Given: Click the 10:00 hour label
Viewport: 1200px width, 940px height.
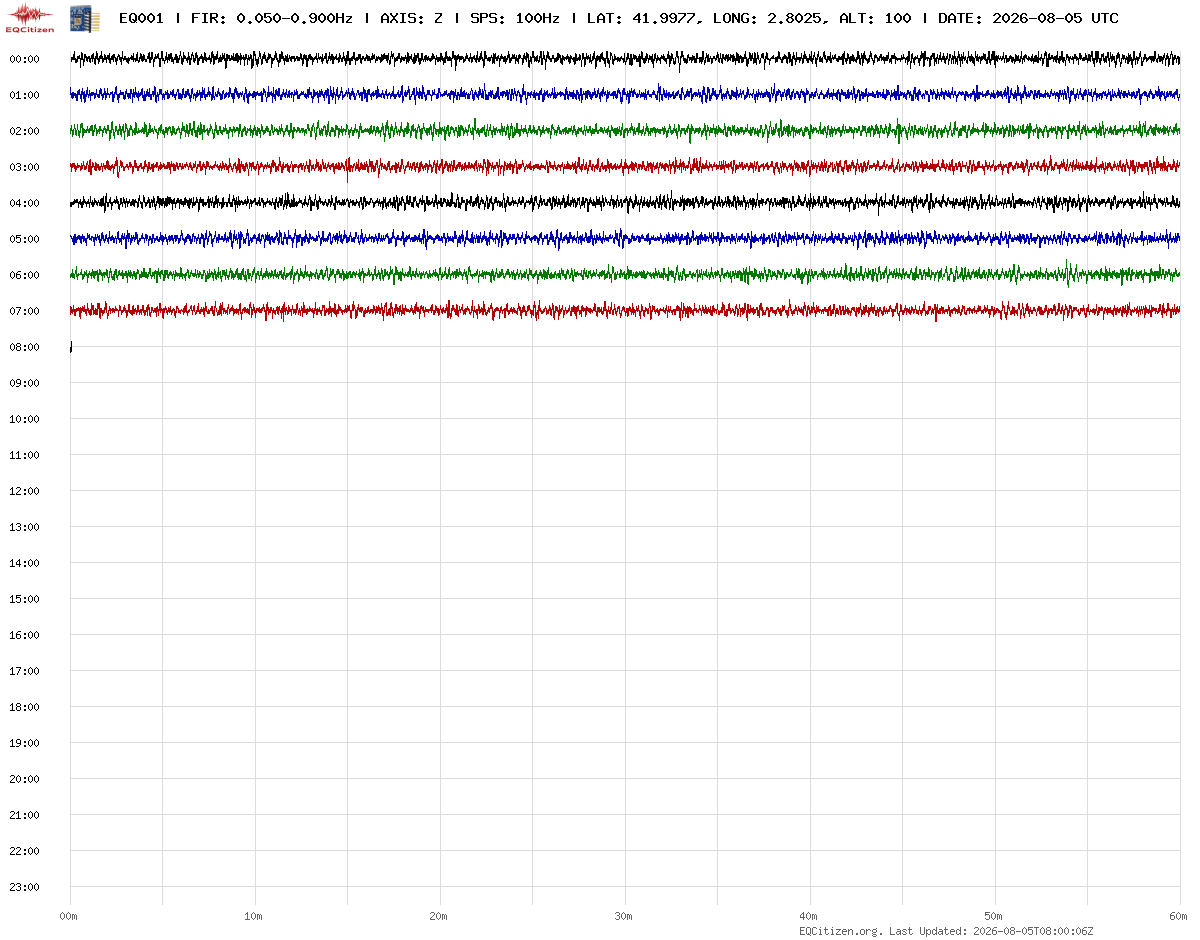Looking at the screenshot, I should [24, 419].
